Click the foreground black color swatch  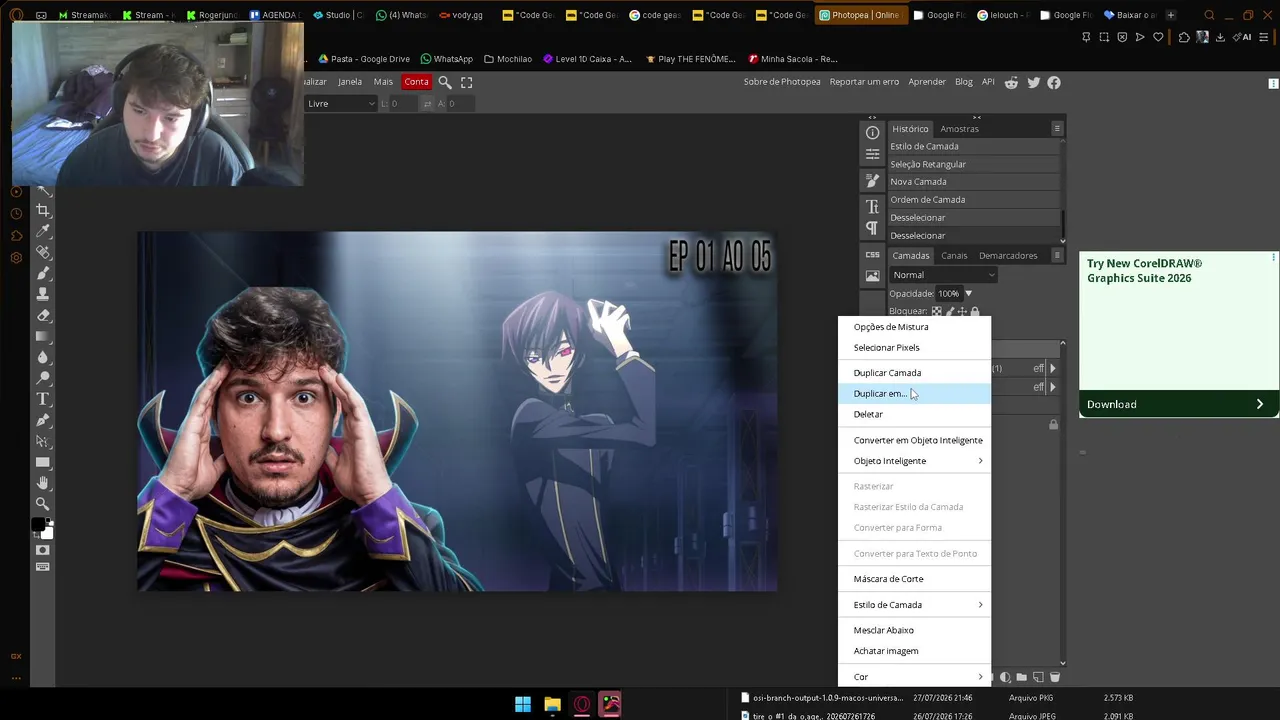[x=38, y=525]
